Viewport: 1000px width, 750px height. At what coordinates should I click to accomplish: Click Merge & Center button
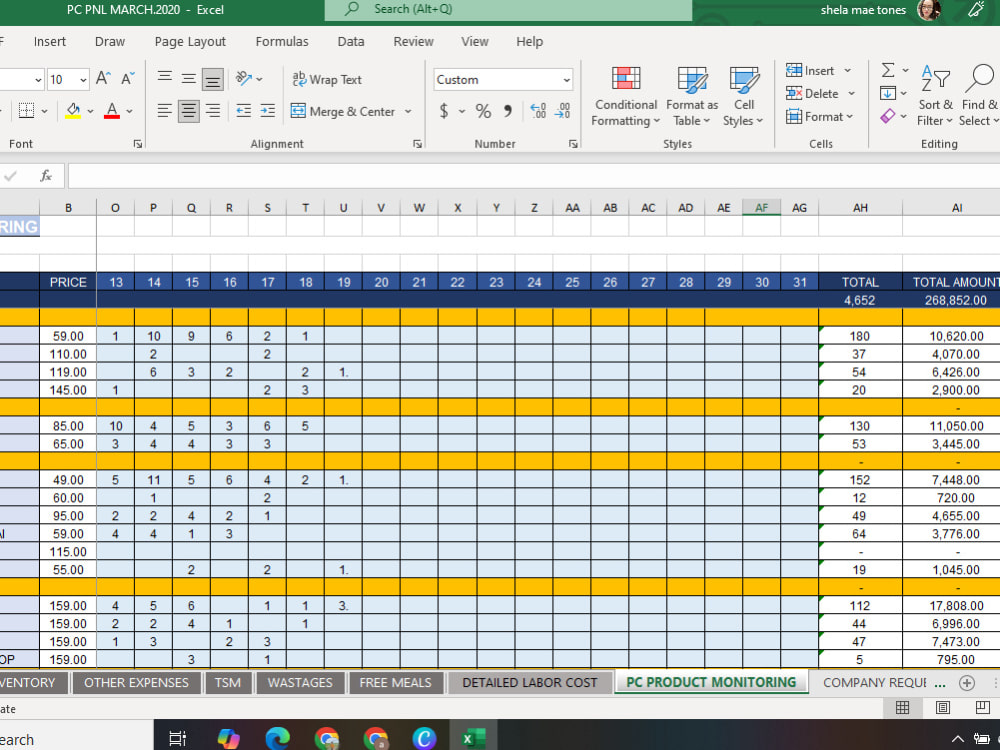click(343, 111)
